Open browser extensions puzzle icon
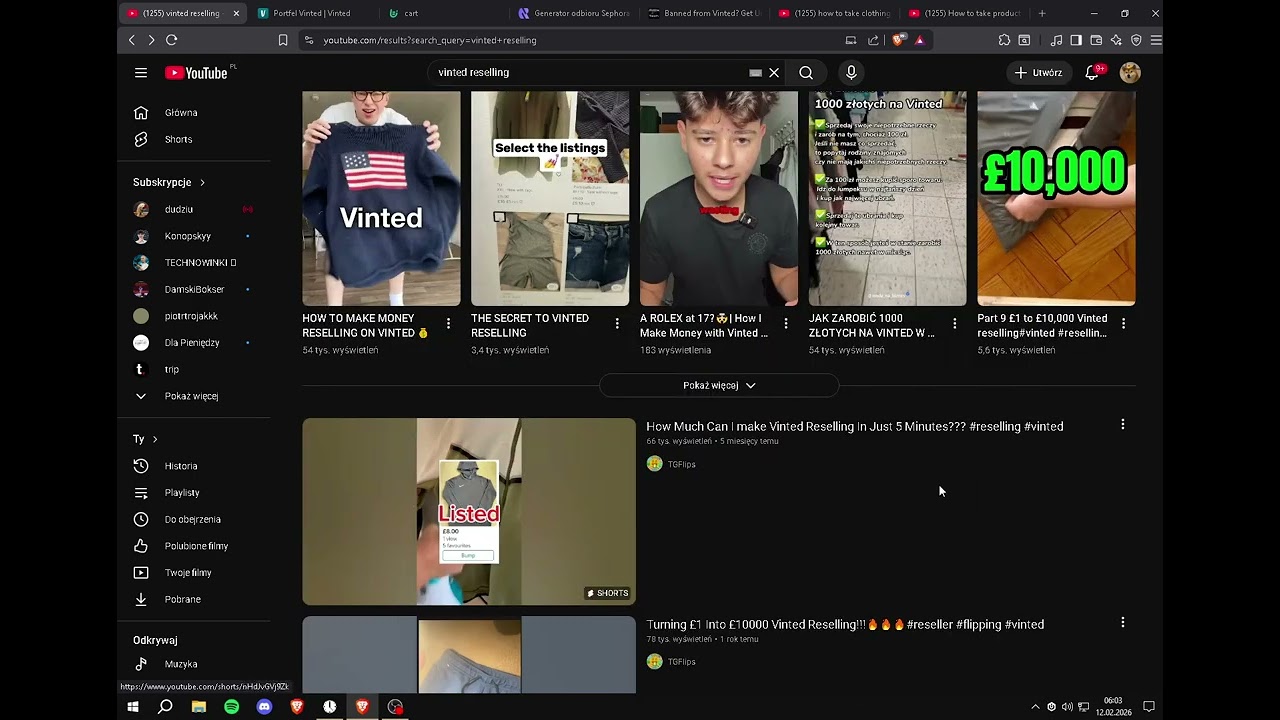This screenshot has width=1280, height=720. point(1004,40)
